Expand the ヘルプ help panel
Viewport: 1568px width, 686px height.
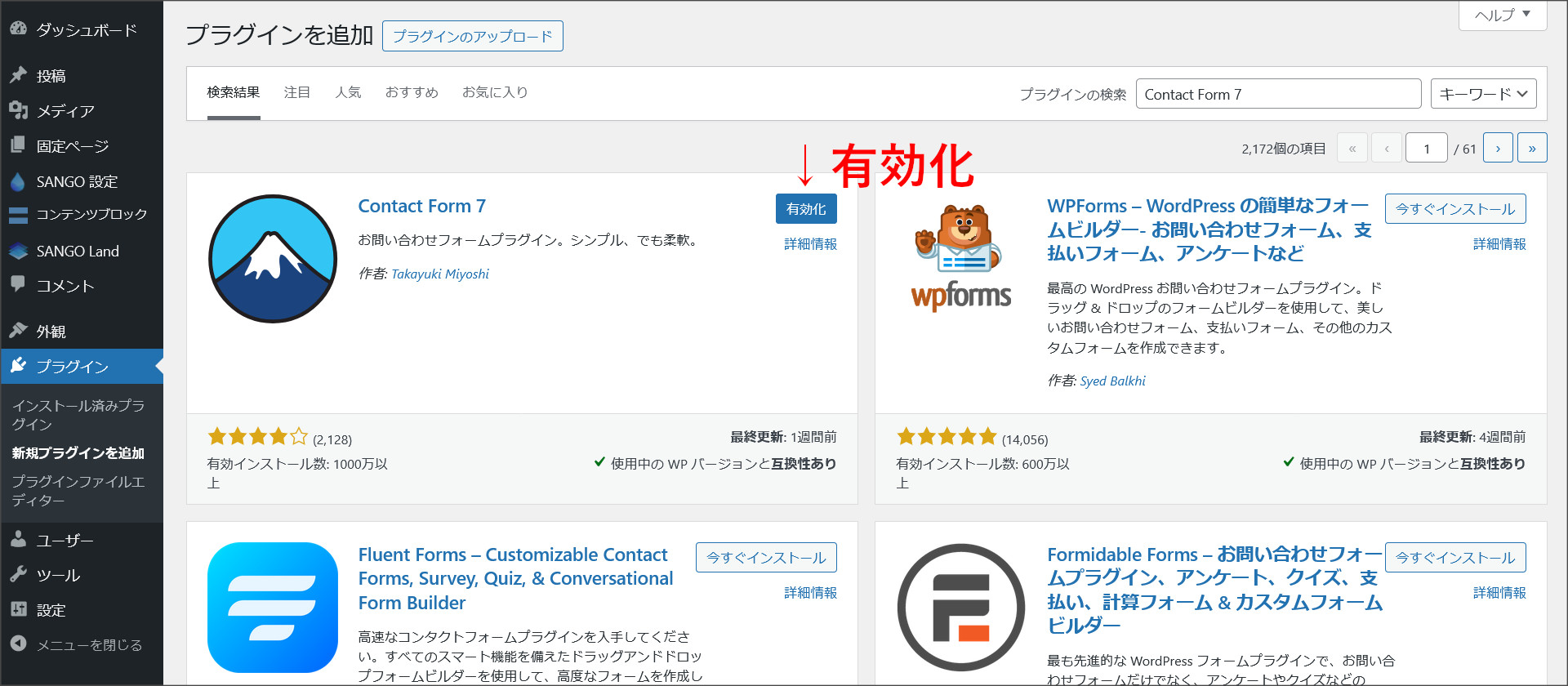[x=1502, y=15]
